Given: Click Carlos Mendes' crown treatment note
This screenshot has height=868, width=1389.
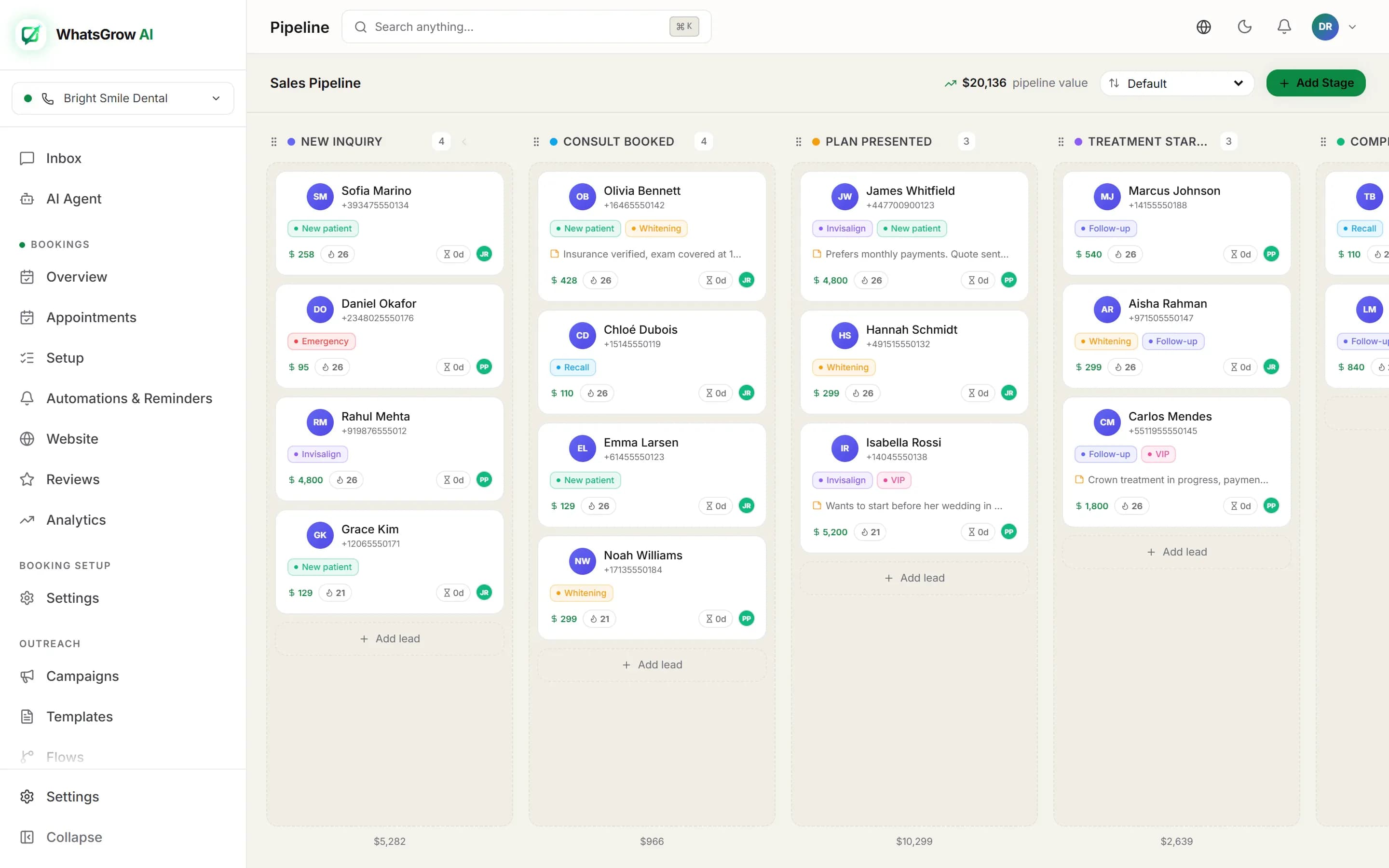Looking at the screenshot, I should [1178, 480].
